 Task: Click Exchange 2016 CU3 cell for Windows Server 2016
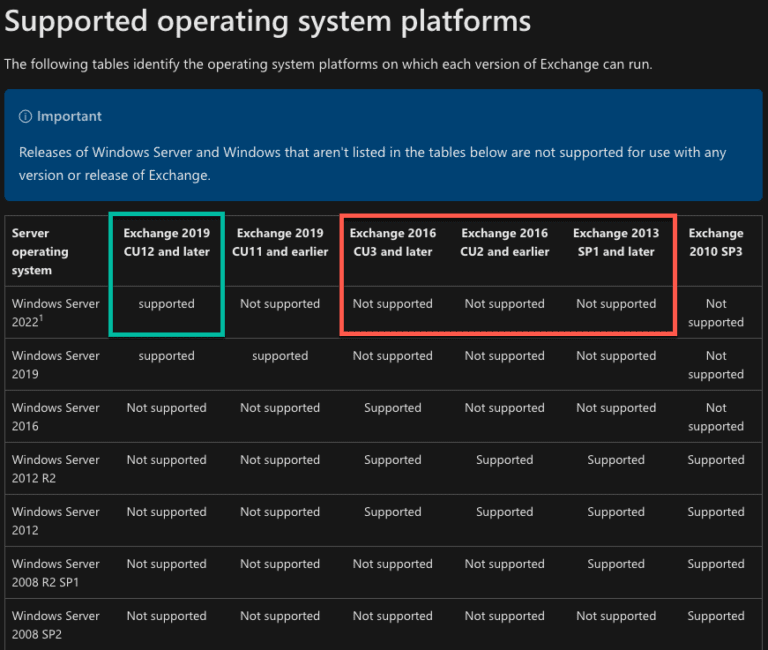(x=392, y=408)
